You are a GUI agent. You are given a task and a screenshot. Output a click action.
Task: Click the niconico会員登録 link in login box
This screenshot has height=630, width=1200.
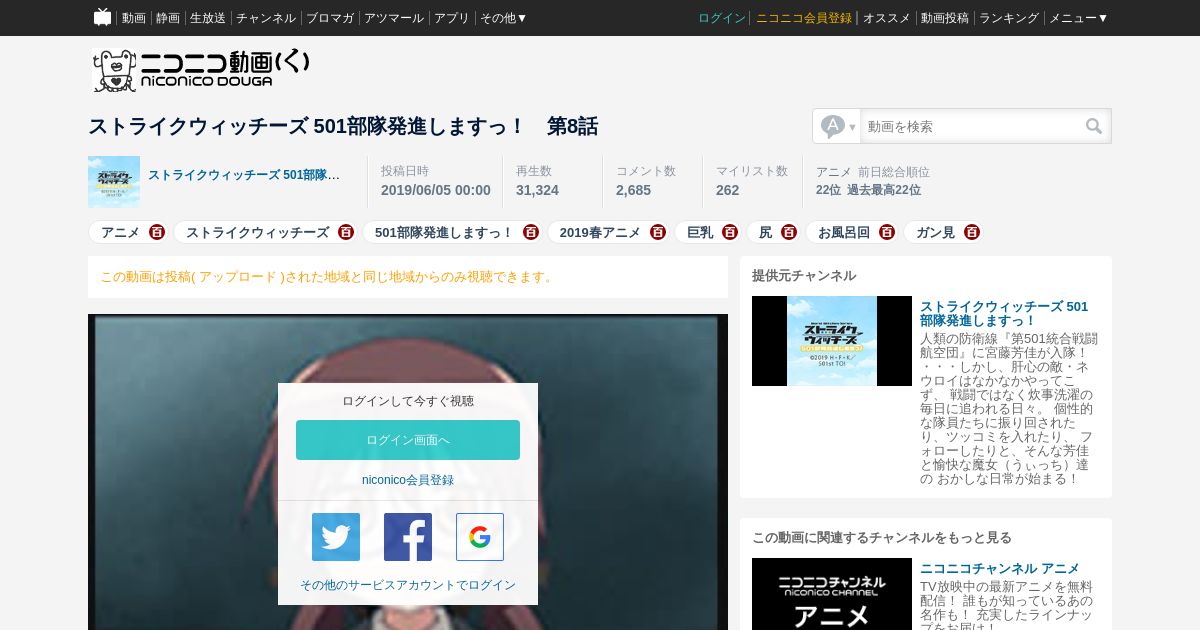408,480
